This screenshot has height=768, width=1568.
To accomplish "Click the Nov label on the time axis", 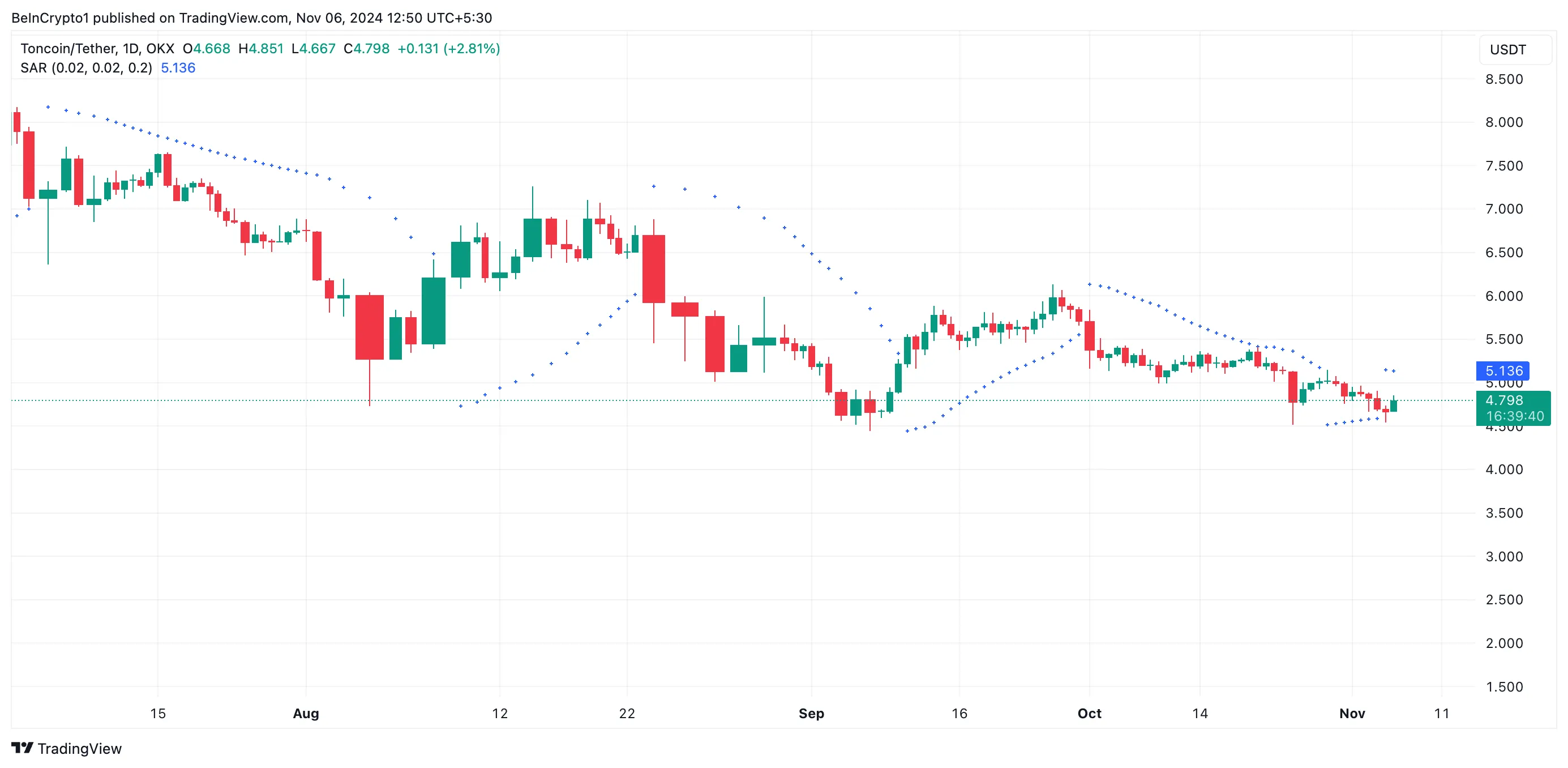I will point(1352,713).
